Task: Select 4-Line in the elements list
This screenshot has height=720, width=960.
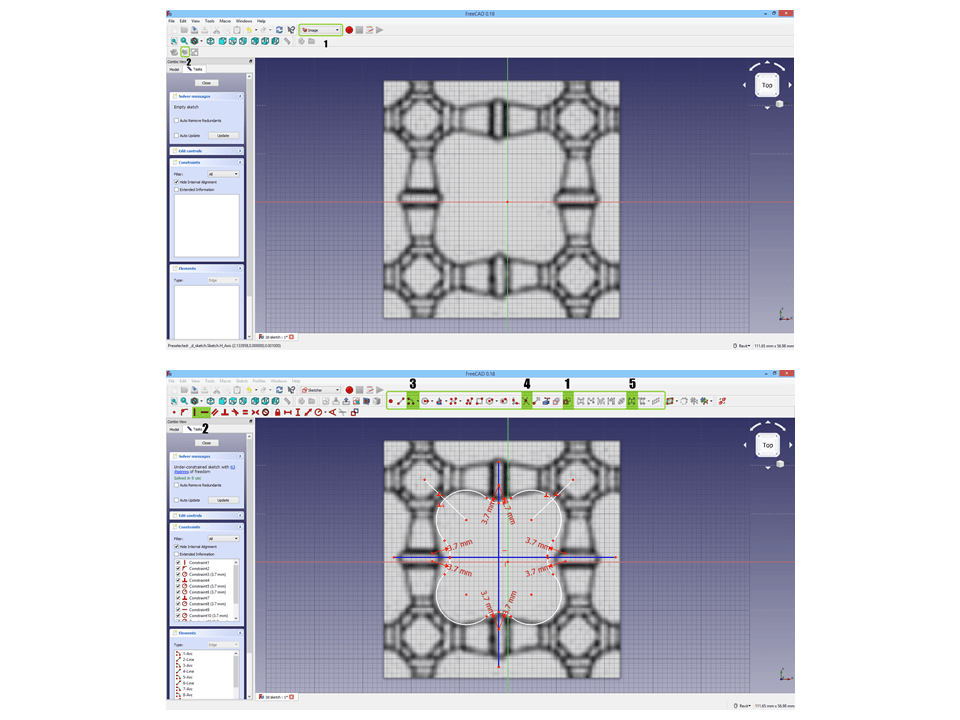Action: pyautogui.click(x=188, y=672)
